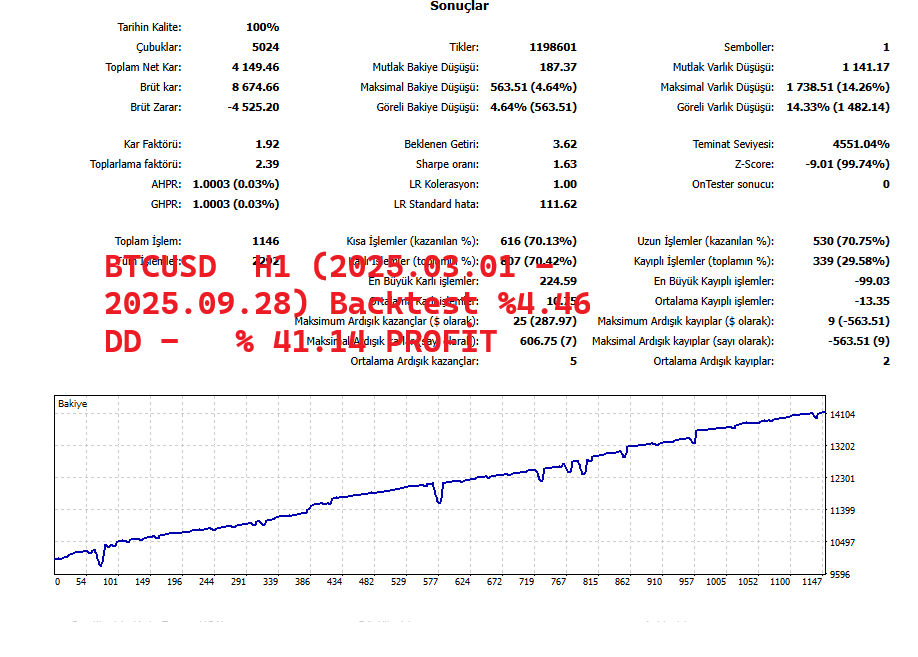Click the 'LR Kolerasyon:' label
The width and height of the screenshot is (918, 657).
point(444,184)
